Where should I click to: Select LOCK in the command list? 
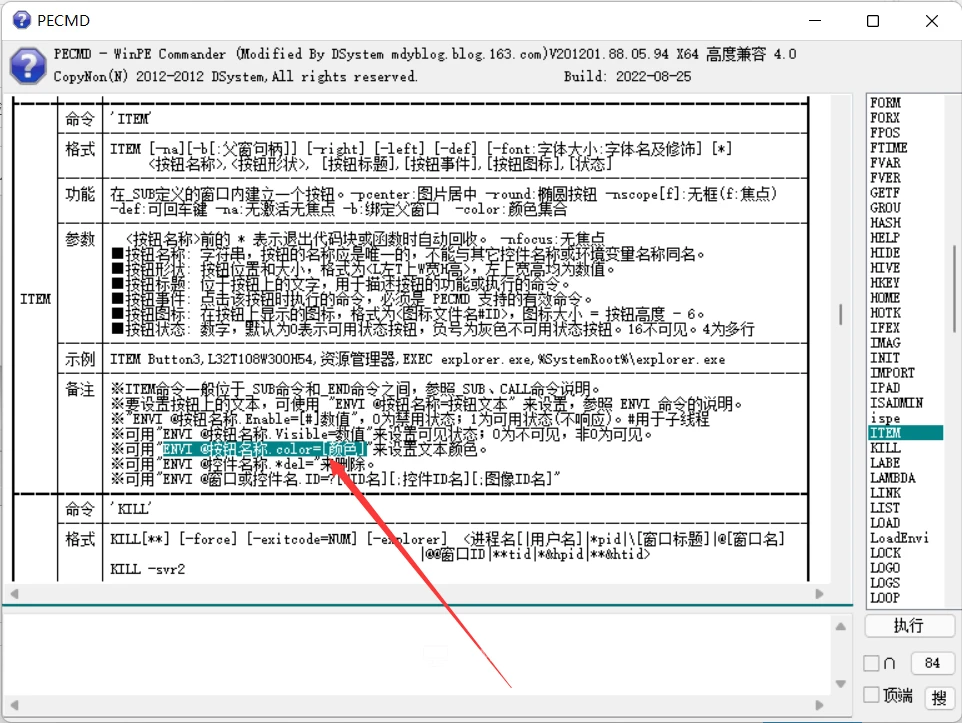pyautogui.click(x=885, y=553)
